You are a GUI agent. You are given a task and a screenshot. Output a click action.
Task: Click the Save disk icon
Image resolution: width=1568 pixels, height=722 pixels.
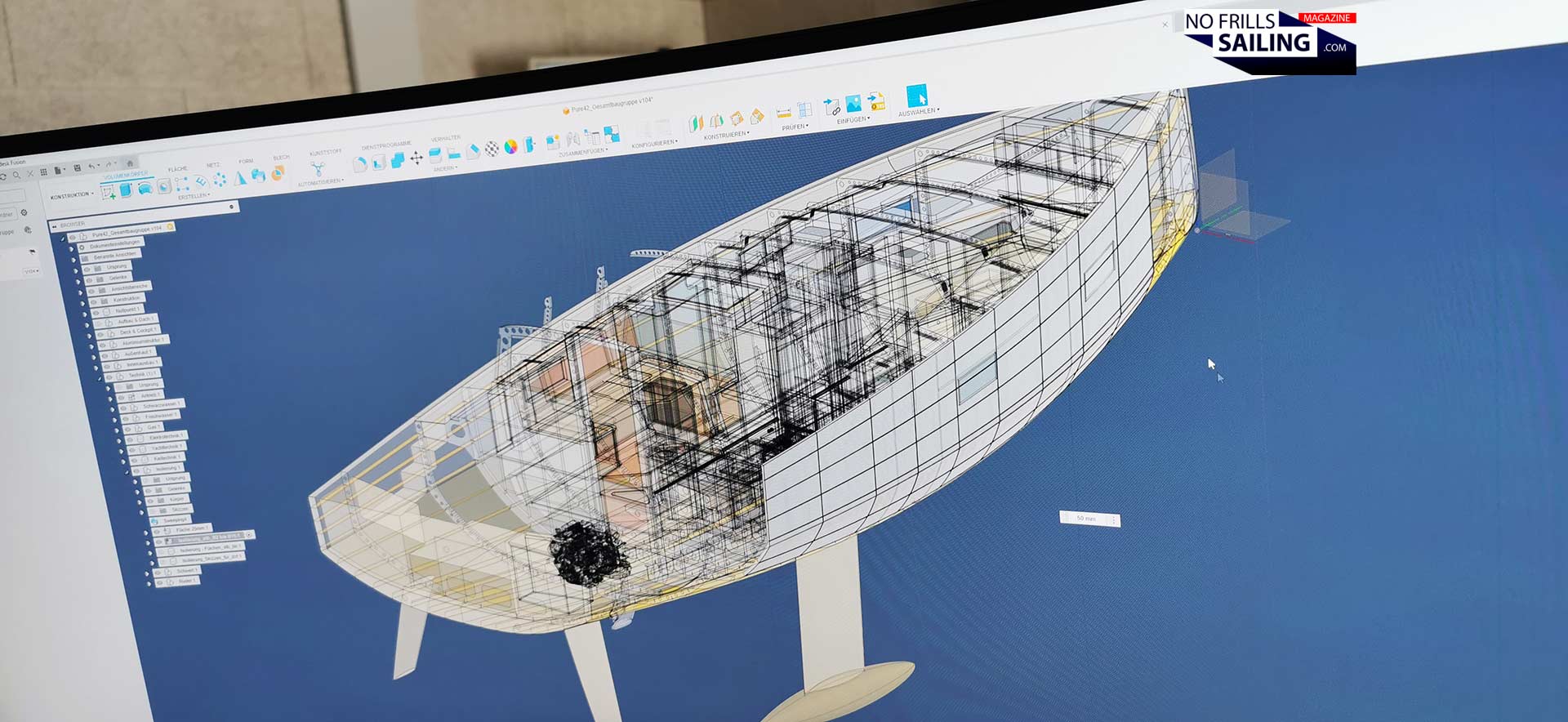77,168
